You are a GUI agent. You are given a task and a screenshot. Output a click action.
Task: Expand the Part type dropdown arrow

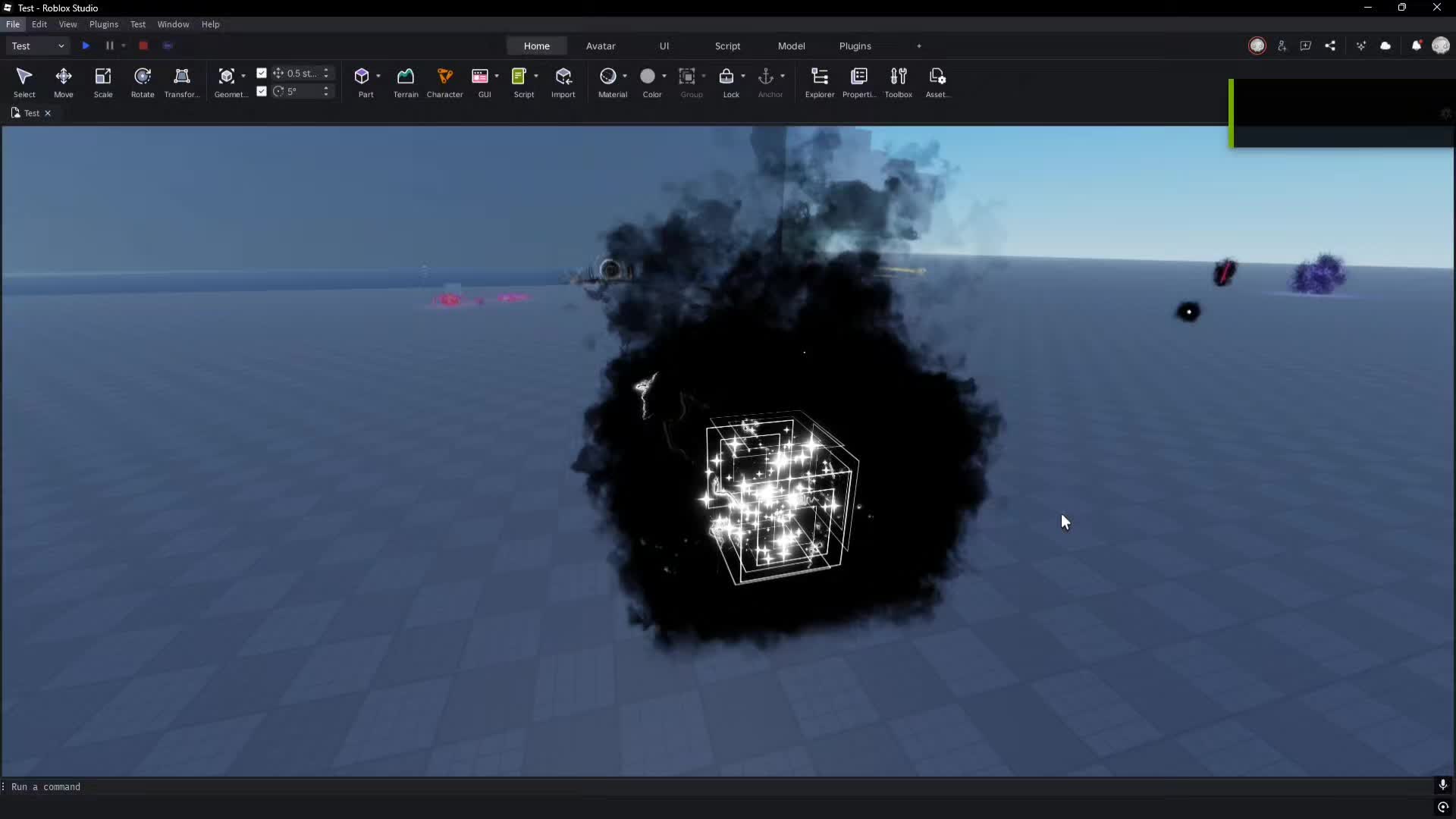(378, 77)
